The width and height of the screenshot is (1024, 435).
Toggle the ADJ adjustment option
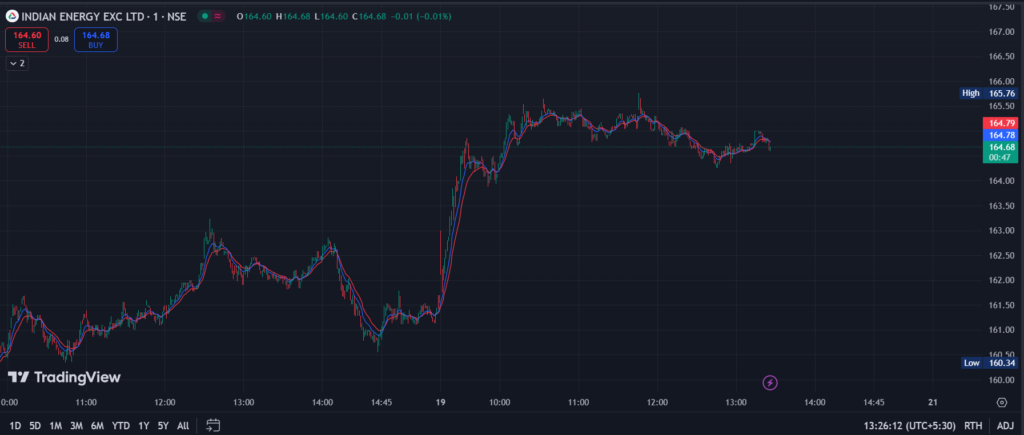click(1004, 426)
